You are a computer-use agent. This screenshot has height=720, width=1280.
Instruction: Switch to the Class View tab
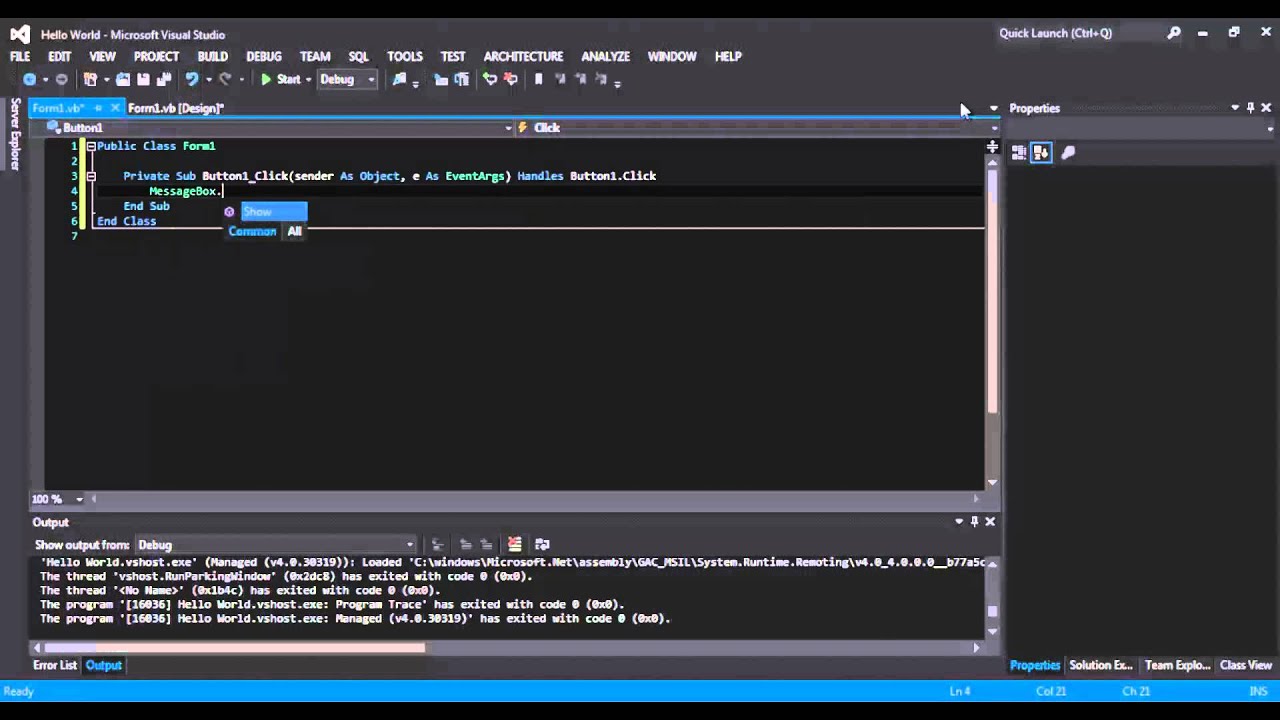1246,665
